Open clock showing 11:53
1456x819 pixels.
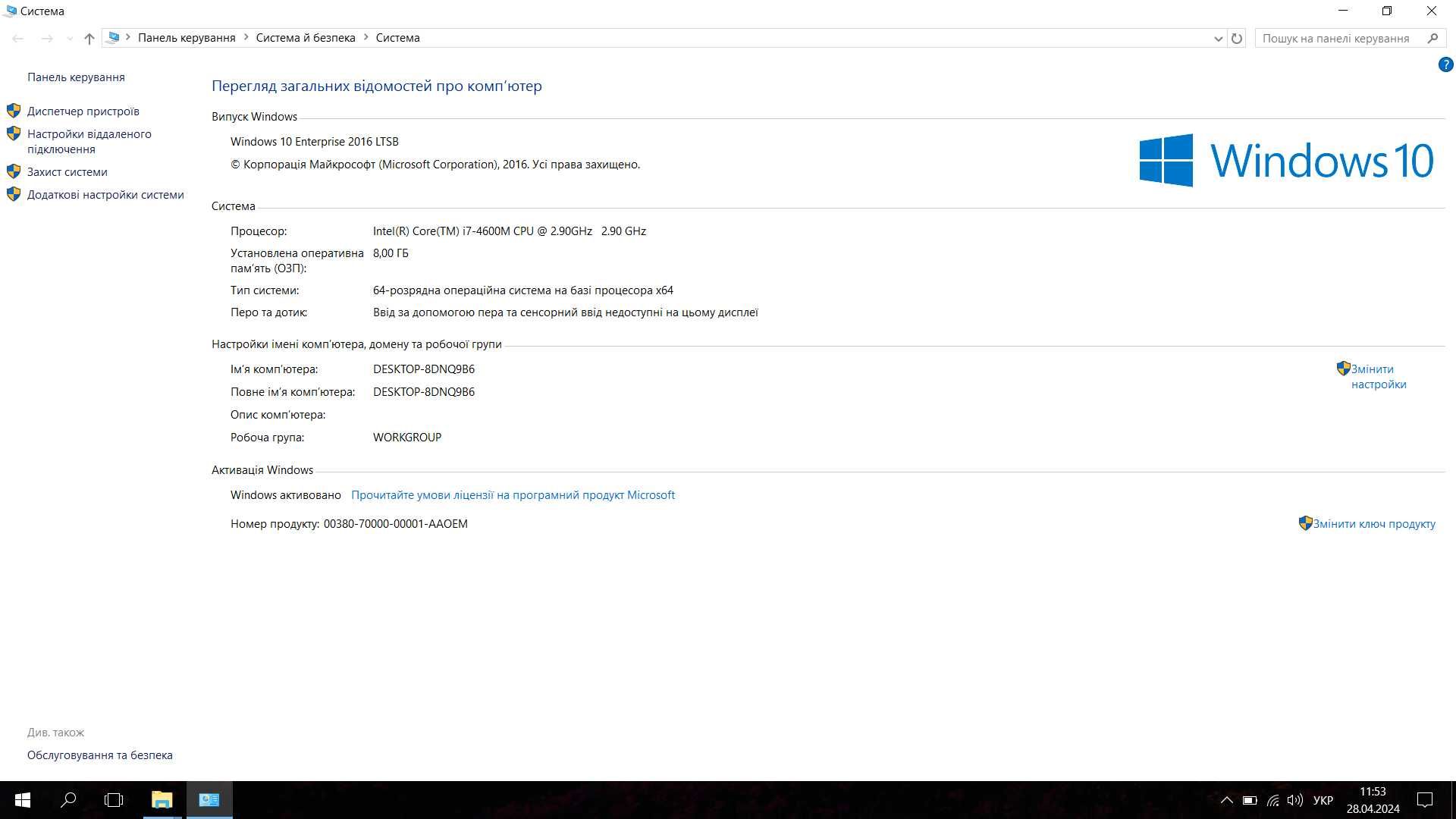[x=1373, y=800]
